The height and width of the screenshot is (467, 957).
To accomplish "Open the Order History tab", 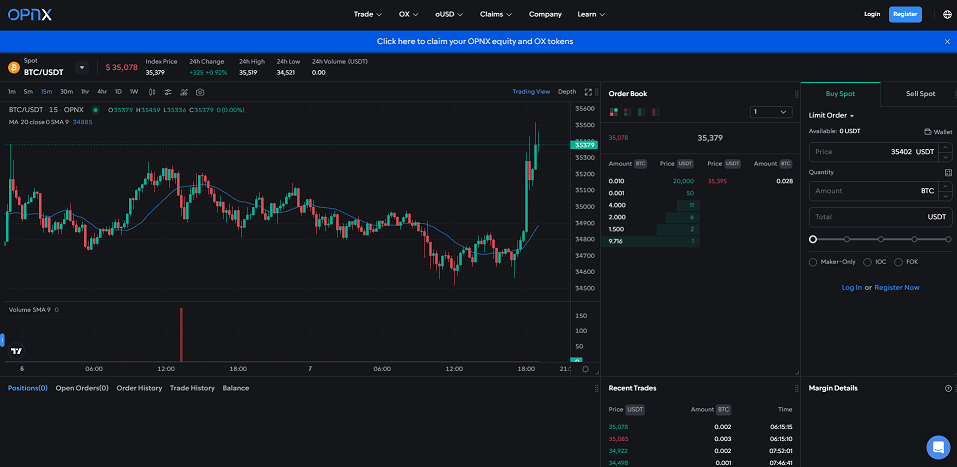I will 139,388.
